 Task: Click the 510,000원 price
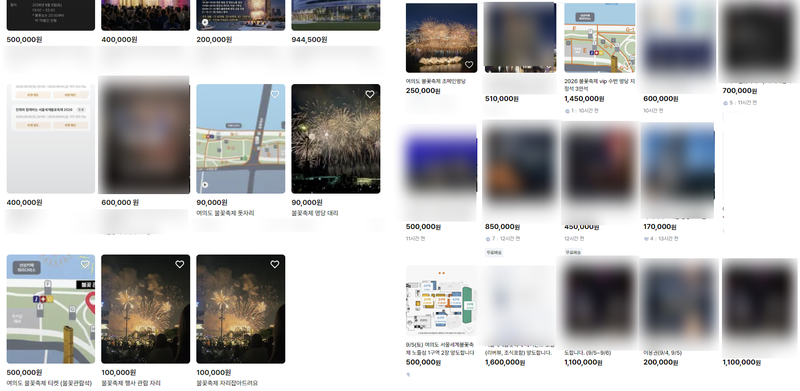point(502,99)
